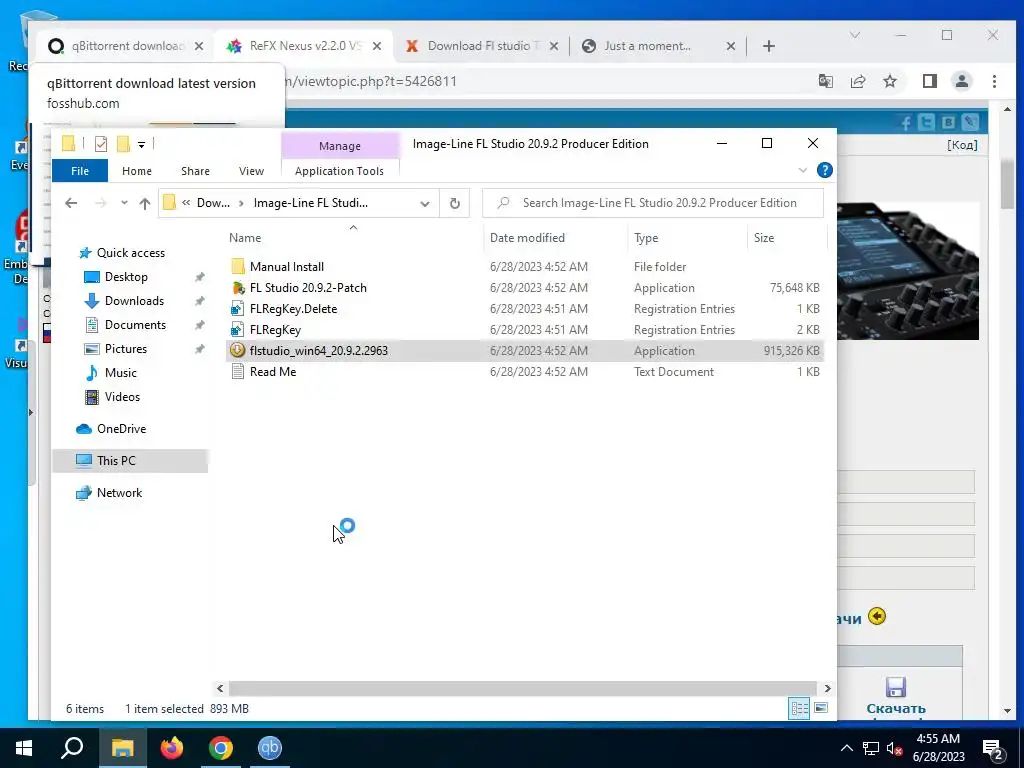Click the Chrome share page icon
The height and width of the screenshot is (768, 1024).
(857, 82)
